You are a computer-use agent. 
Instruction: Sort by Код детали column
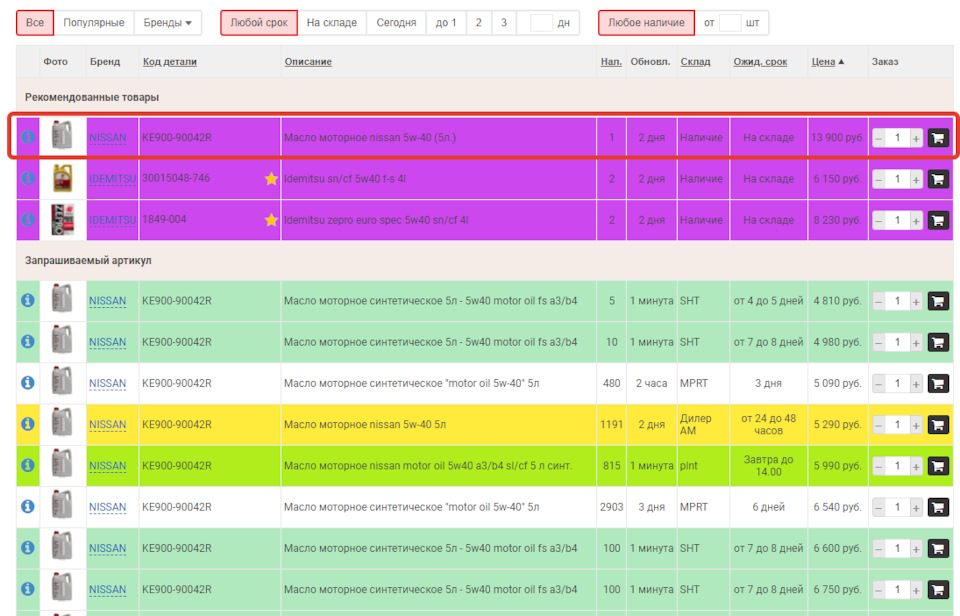tap(170, 62)
